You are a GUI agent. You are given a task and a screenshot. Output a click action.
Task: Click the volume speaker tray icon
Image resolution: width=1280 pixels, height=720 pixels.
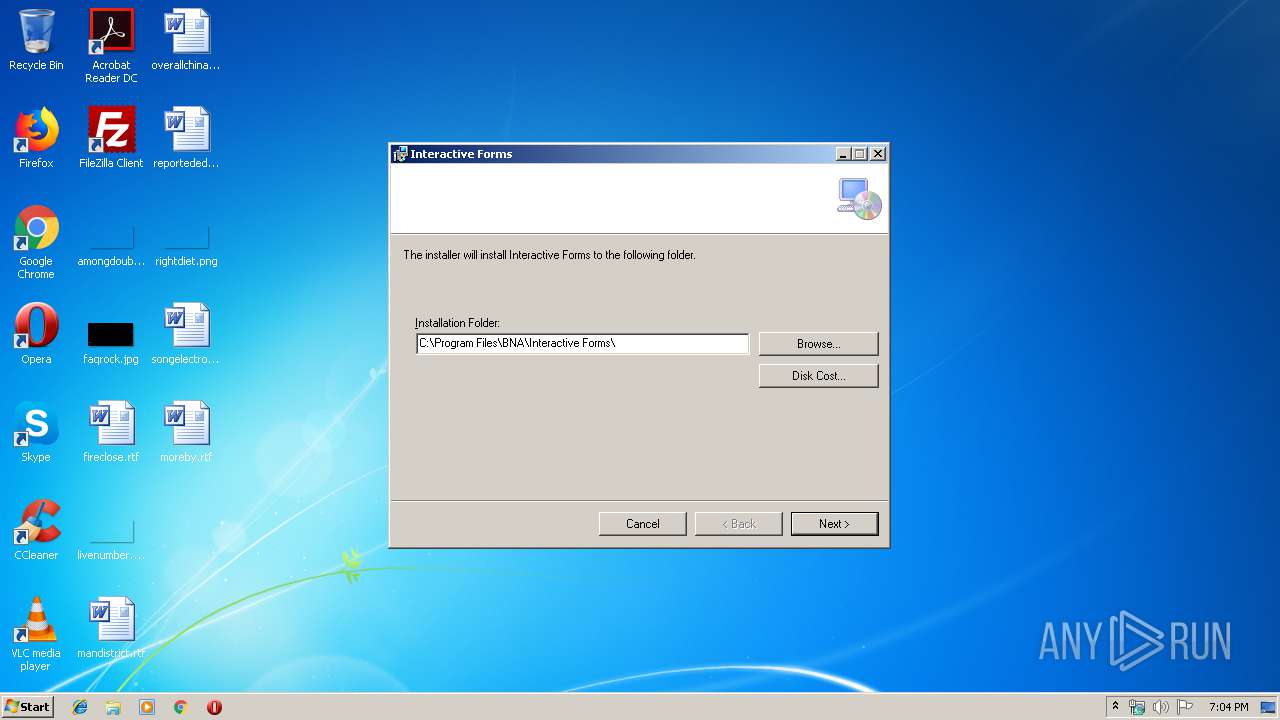(1160, 707)
